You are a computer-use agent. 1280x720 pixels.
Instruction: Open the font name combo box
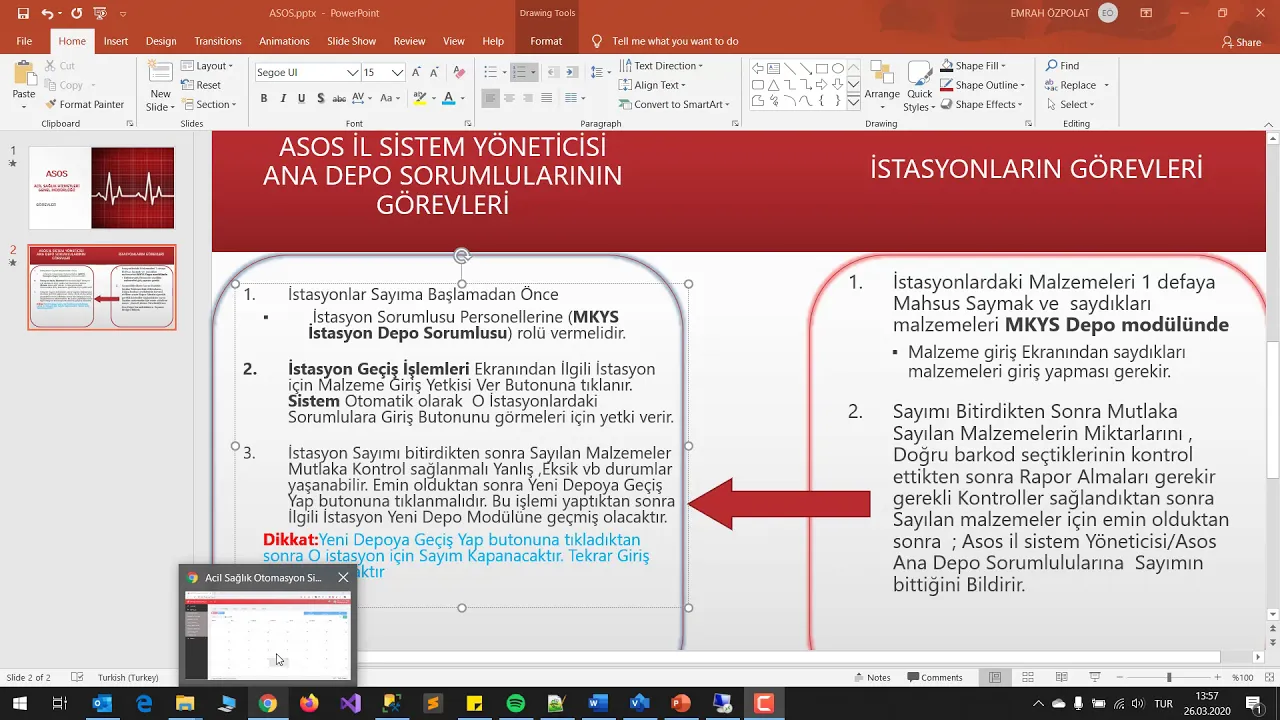coord(306,72)
